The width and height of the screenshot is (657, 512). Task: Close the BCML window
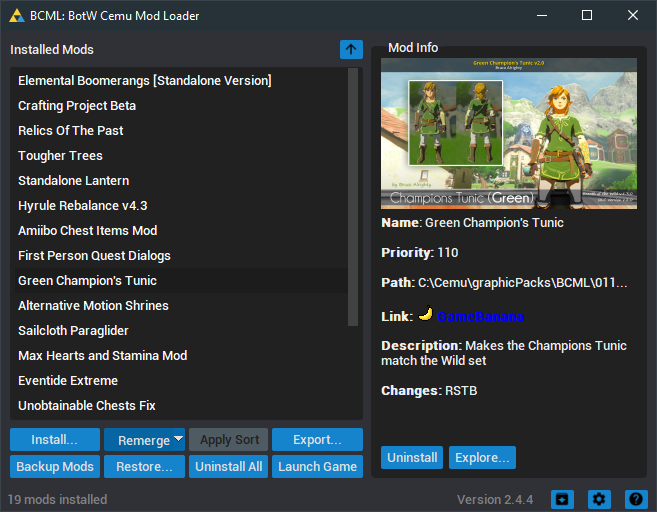tap(633, 16)
